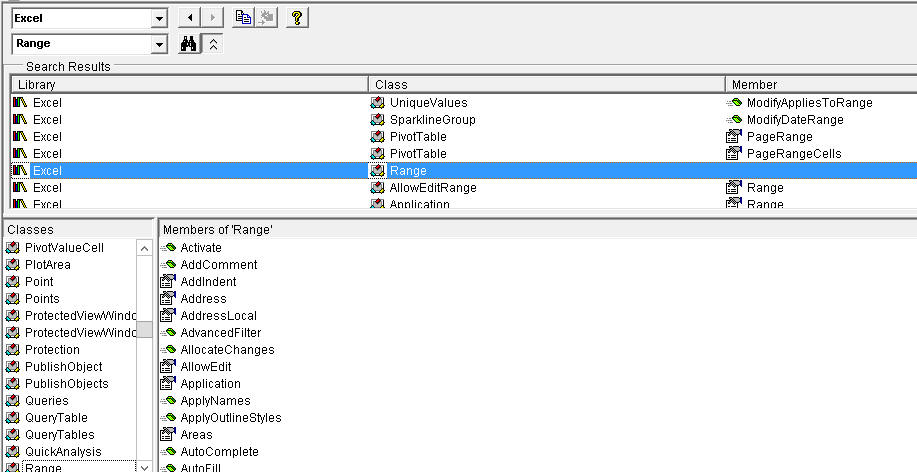Select the AddressLocal property
Viewport: 917px width, 472px height.
point(219,316)
